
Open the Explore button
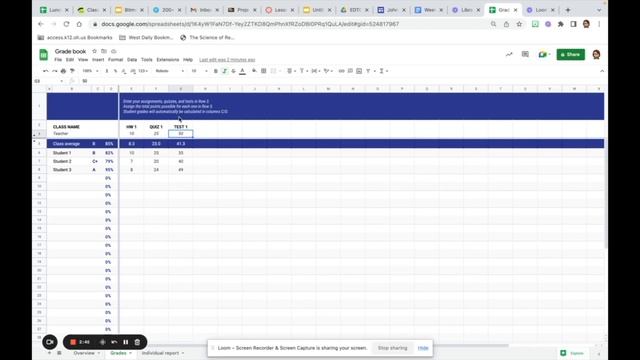pos(573,353)
